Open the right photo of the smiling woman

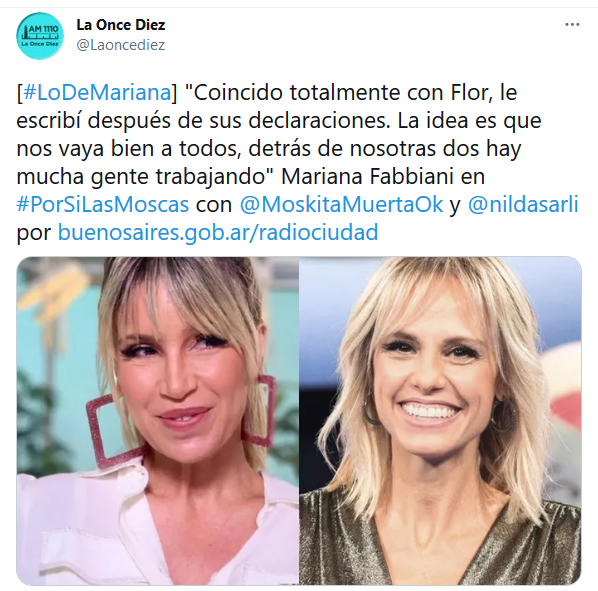(x=440, y=421)
